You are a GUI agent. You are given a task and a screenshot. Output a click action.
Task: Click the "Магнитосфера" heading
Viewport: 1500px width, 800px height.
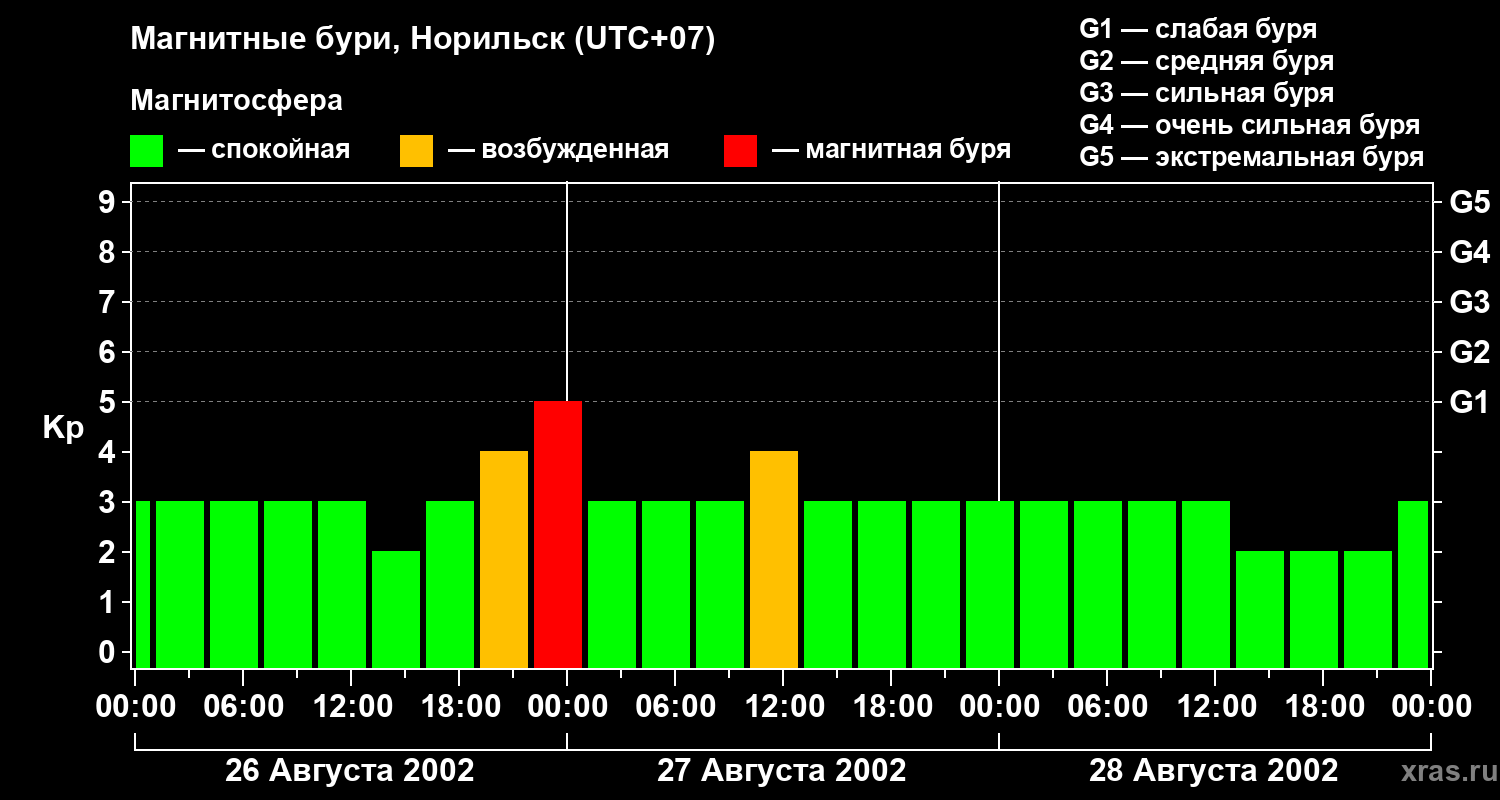pos(236,101)
